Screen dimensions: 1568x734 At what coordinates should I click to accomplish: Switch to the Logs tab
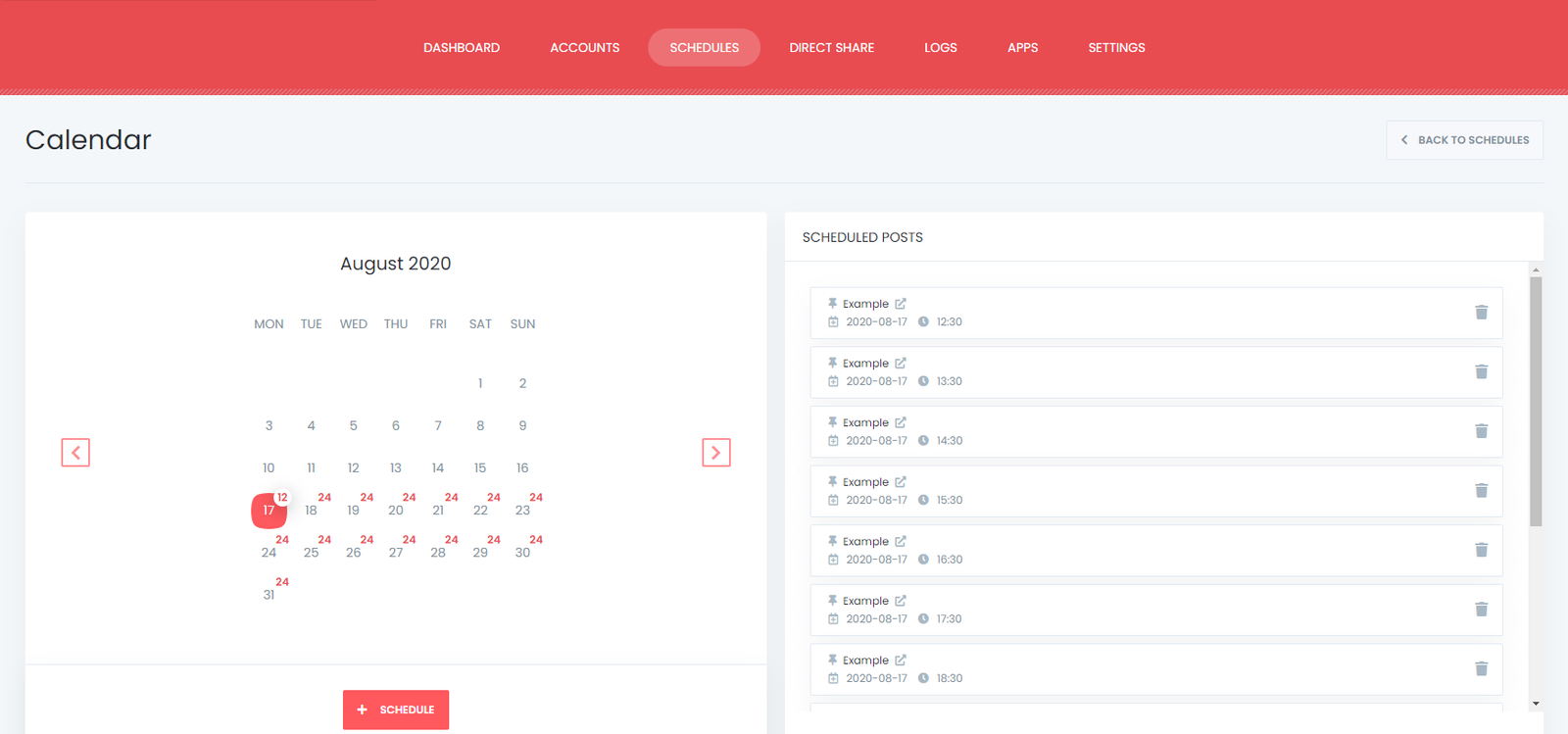point(941,47)
